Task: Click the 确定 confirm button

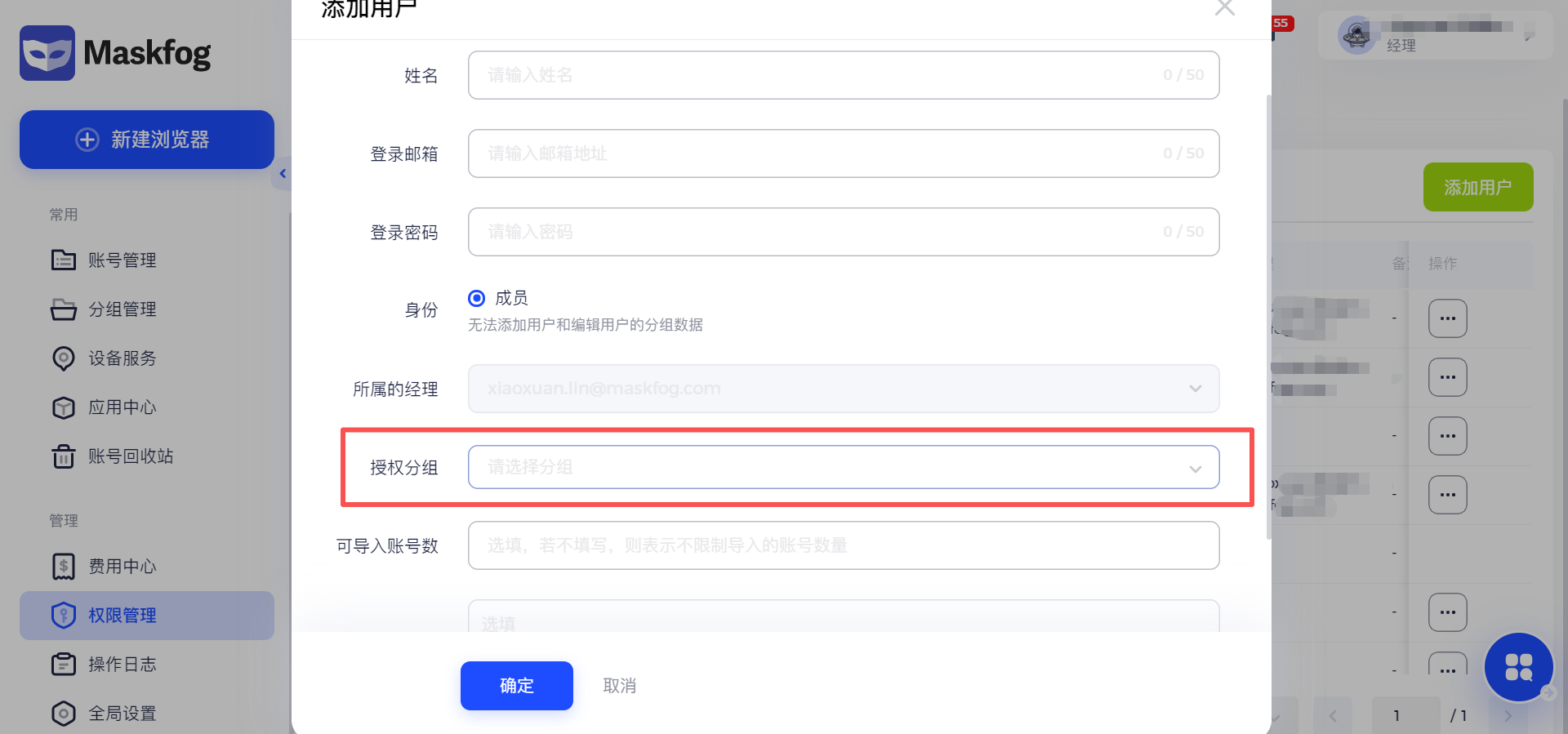Action: tap(517, 686)
